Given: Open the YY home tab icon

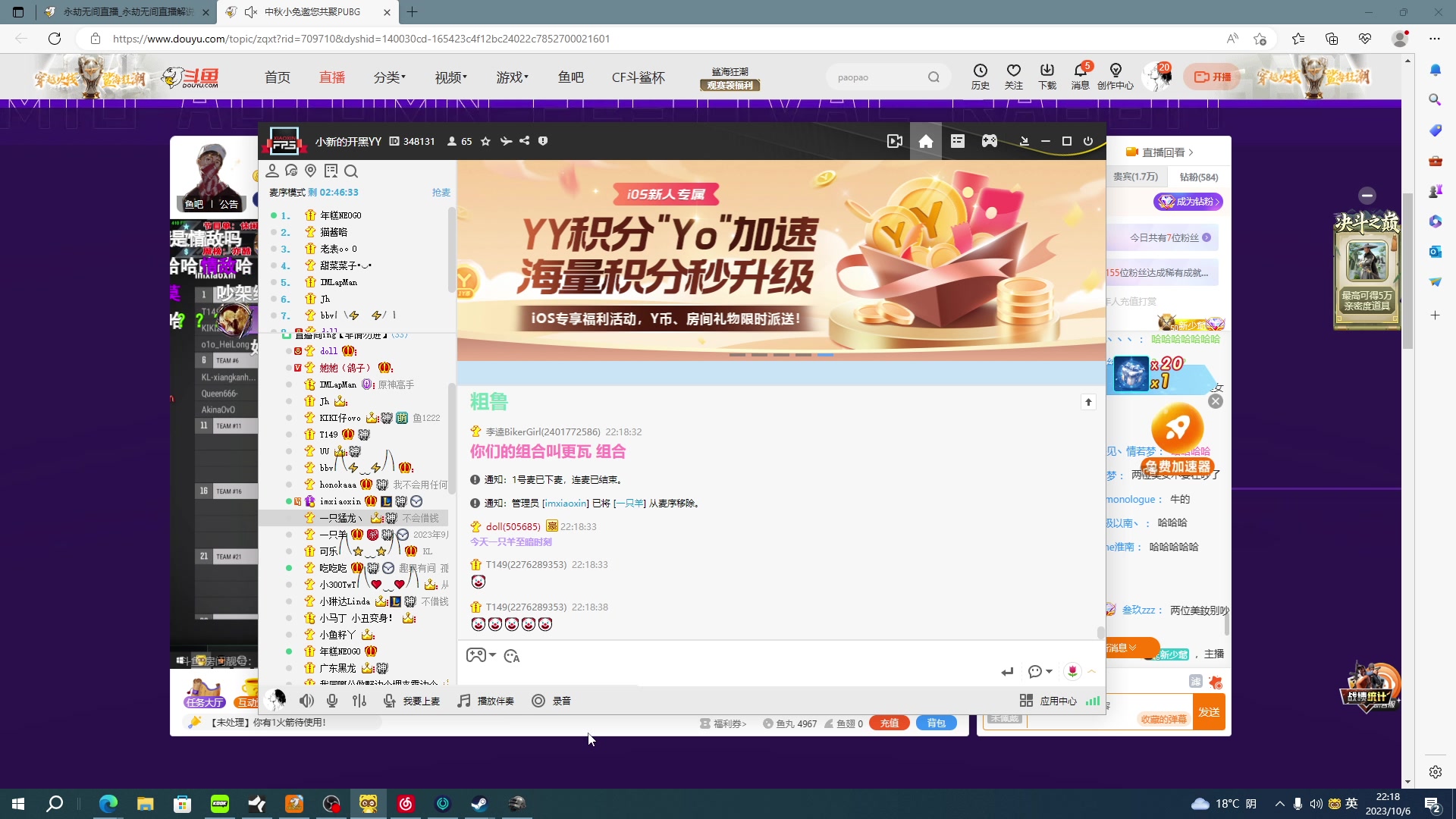Looking at the screenshot, I should click(926, 141).
